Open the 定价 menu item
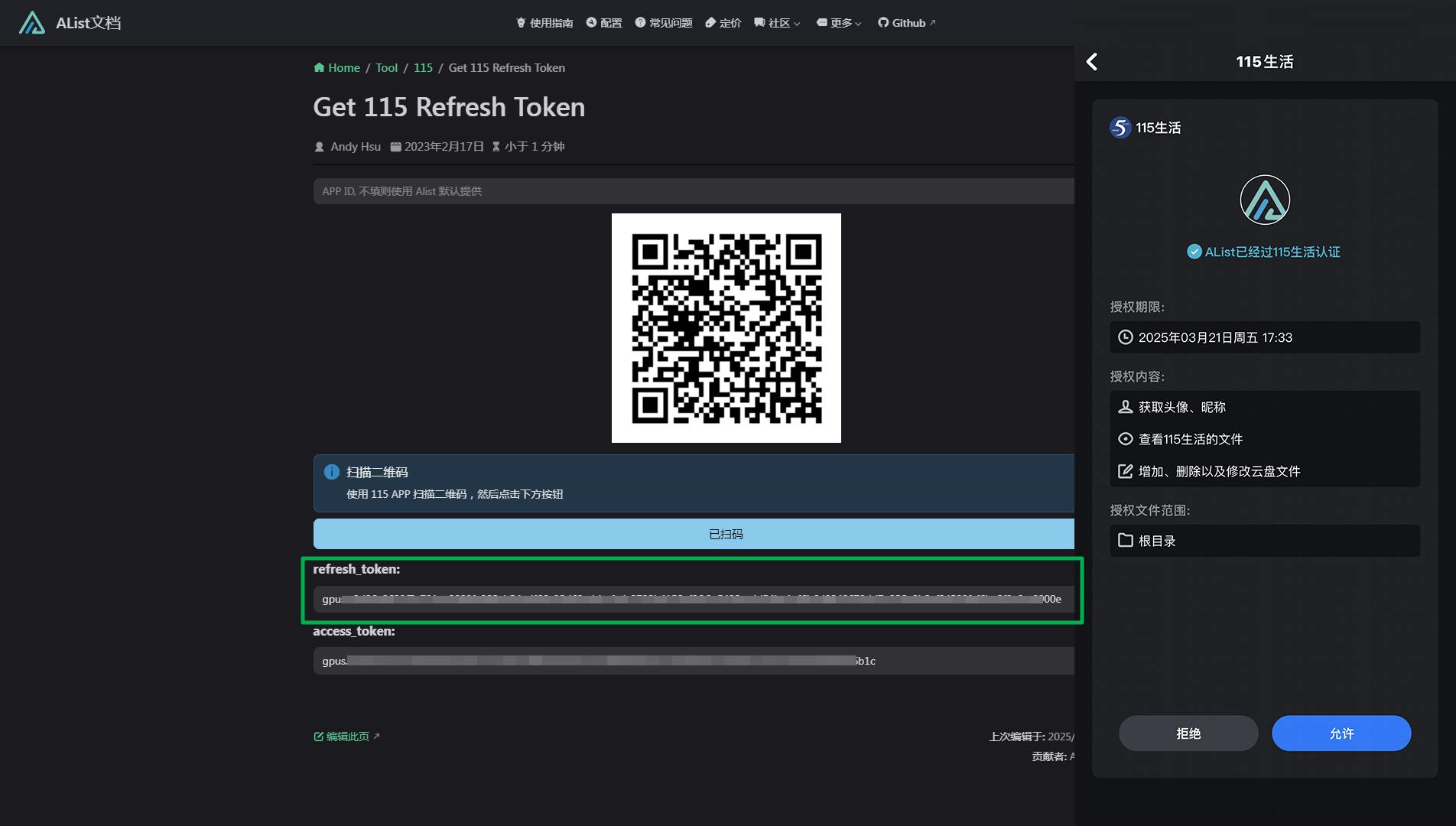The width and height of the screenshot is (1456, 826). (x=723, y=23)
